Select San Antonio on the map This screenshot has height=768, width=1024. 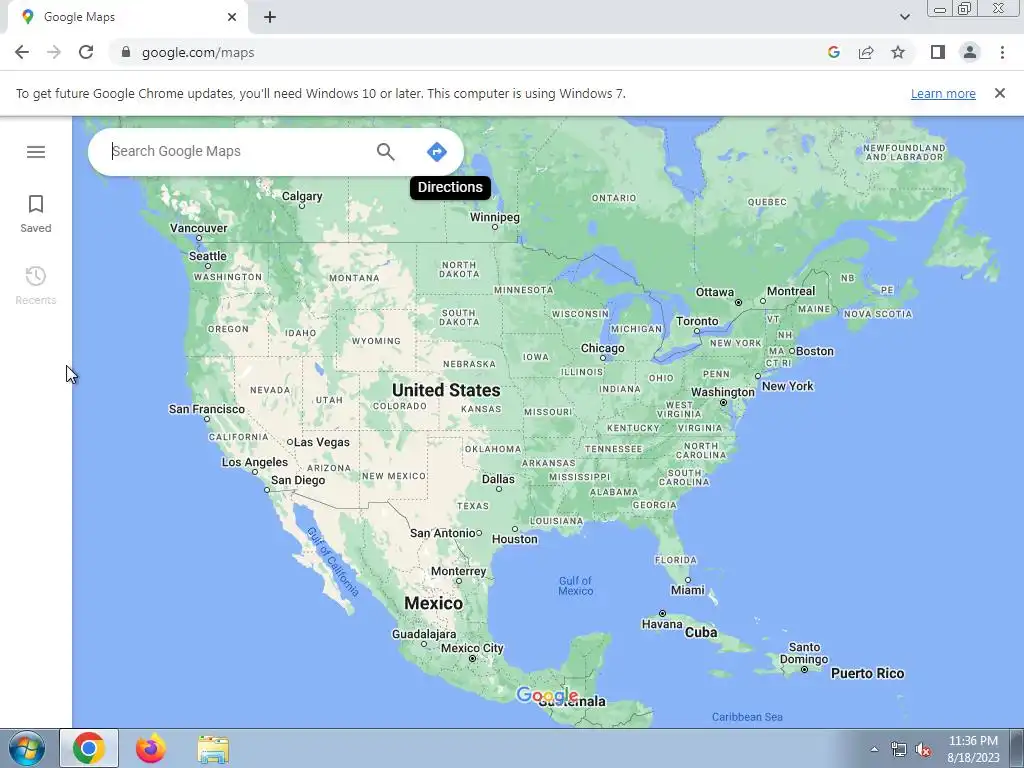pyautogui.click(x=442, y=533)
